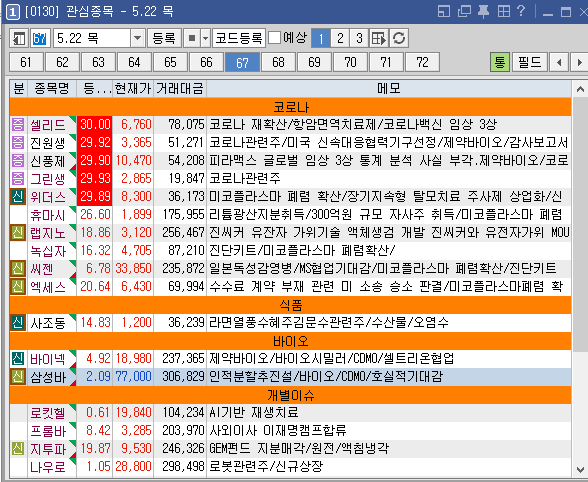Click the 코드등록 button
This screenshot has height=482, width=588.
(x=239, y=38)
